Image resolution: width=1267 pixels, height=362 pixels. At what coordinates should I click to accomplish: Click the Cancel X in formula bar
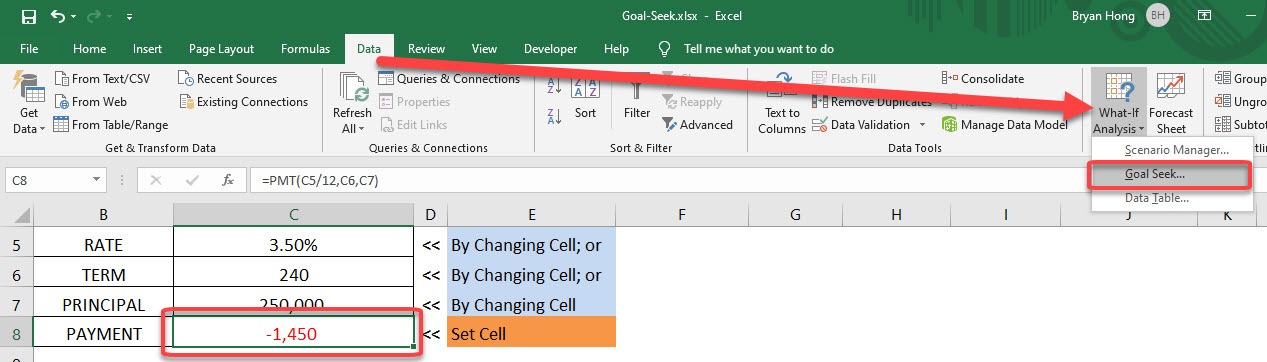tap(156, 181)
